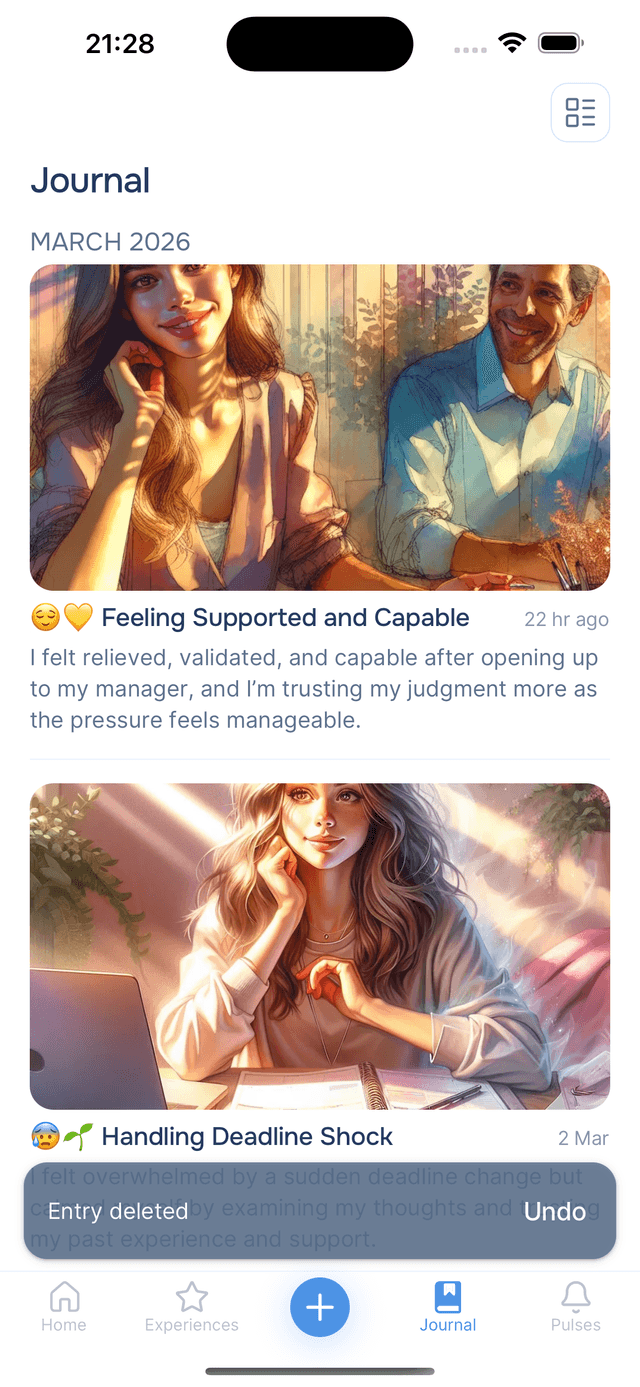640x1387 pixels.
Task: Tap the Feeling Supported and Capable title
Action: 285,618
